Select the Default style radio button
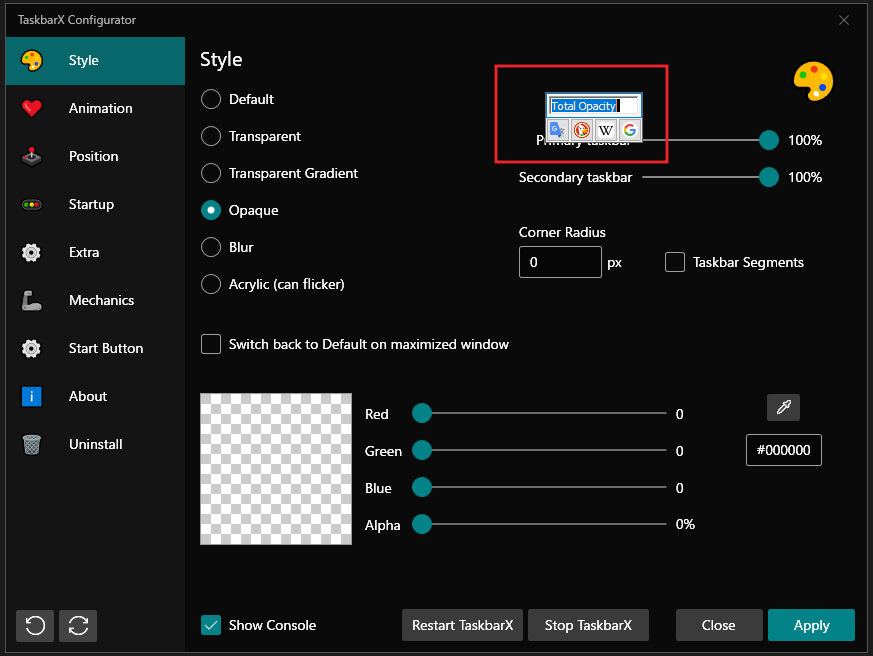This screenshot has height=656, width=873. coord(211,99)
